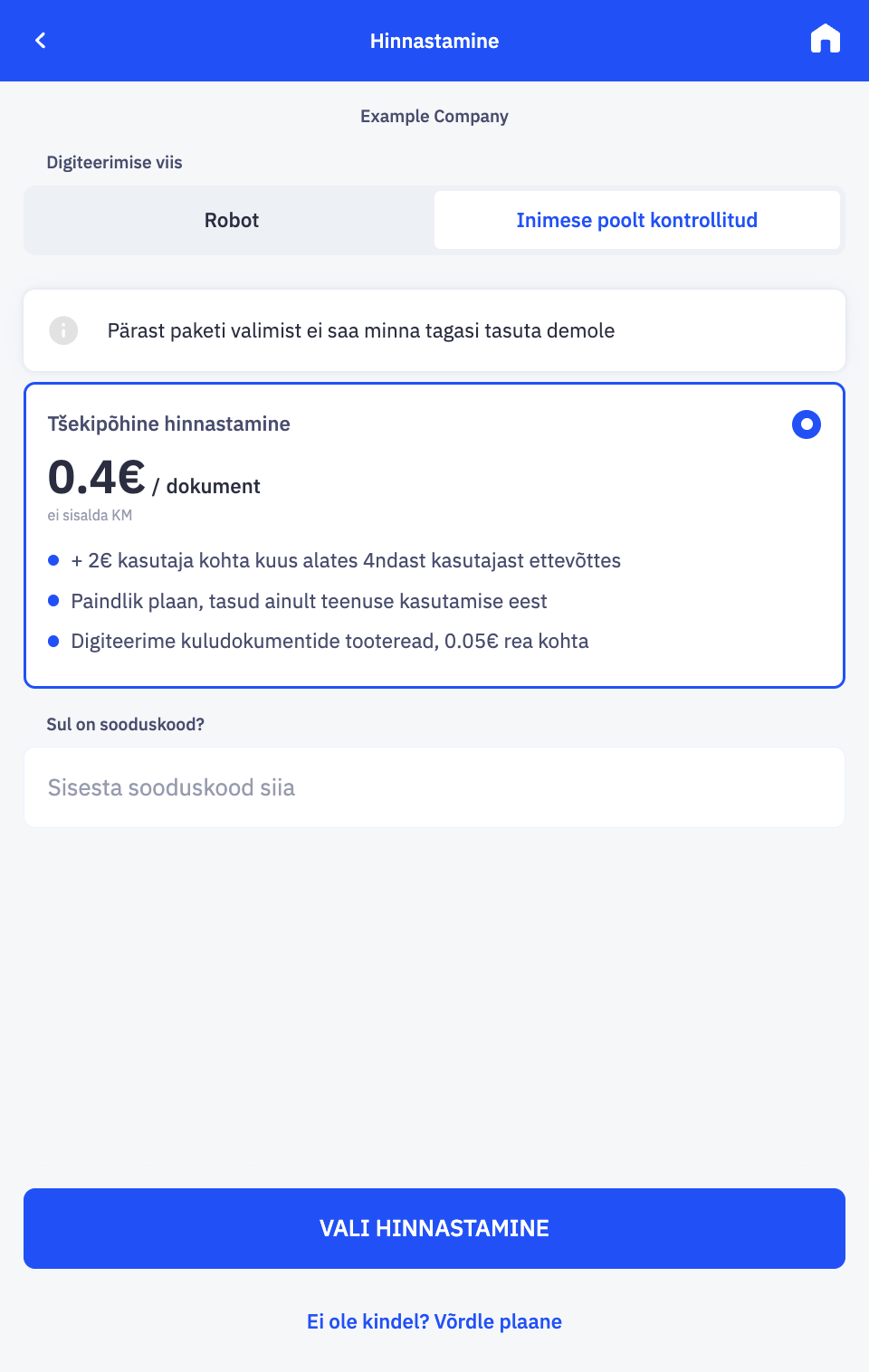Select the Inimese poolt kontrollitud tab
This screenshot has height=1372, width=869.
tap(636, 220)
